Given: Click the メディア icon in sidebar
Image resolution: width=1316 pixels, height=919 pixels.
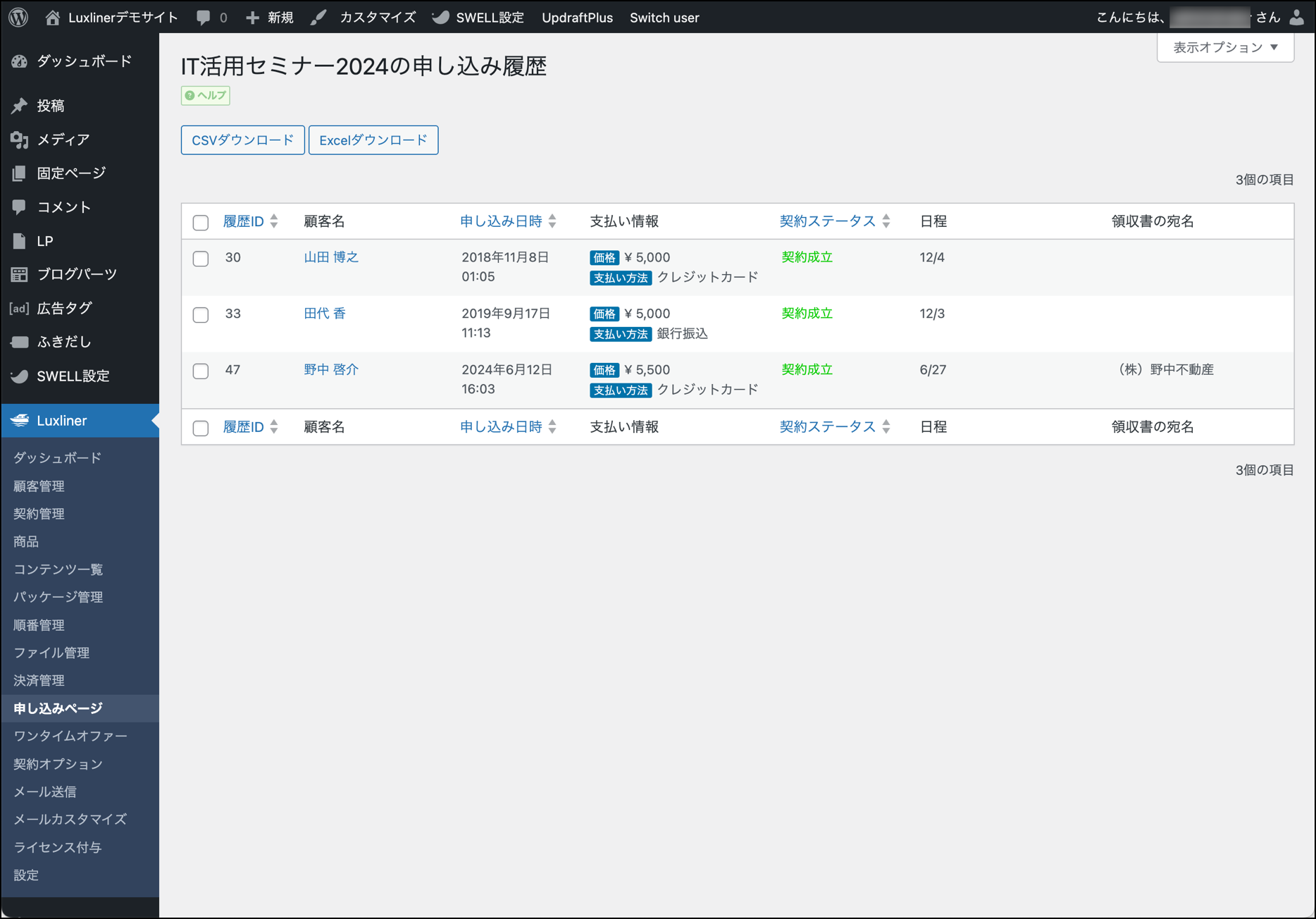Looking at the screenshot, I should 19,140.
